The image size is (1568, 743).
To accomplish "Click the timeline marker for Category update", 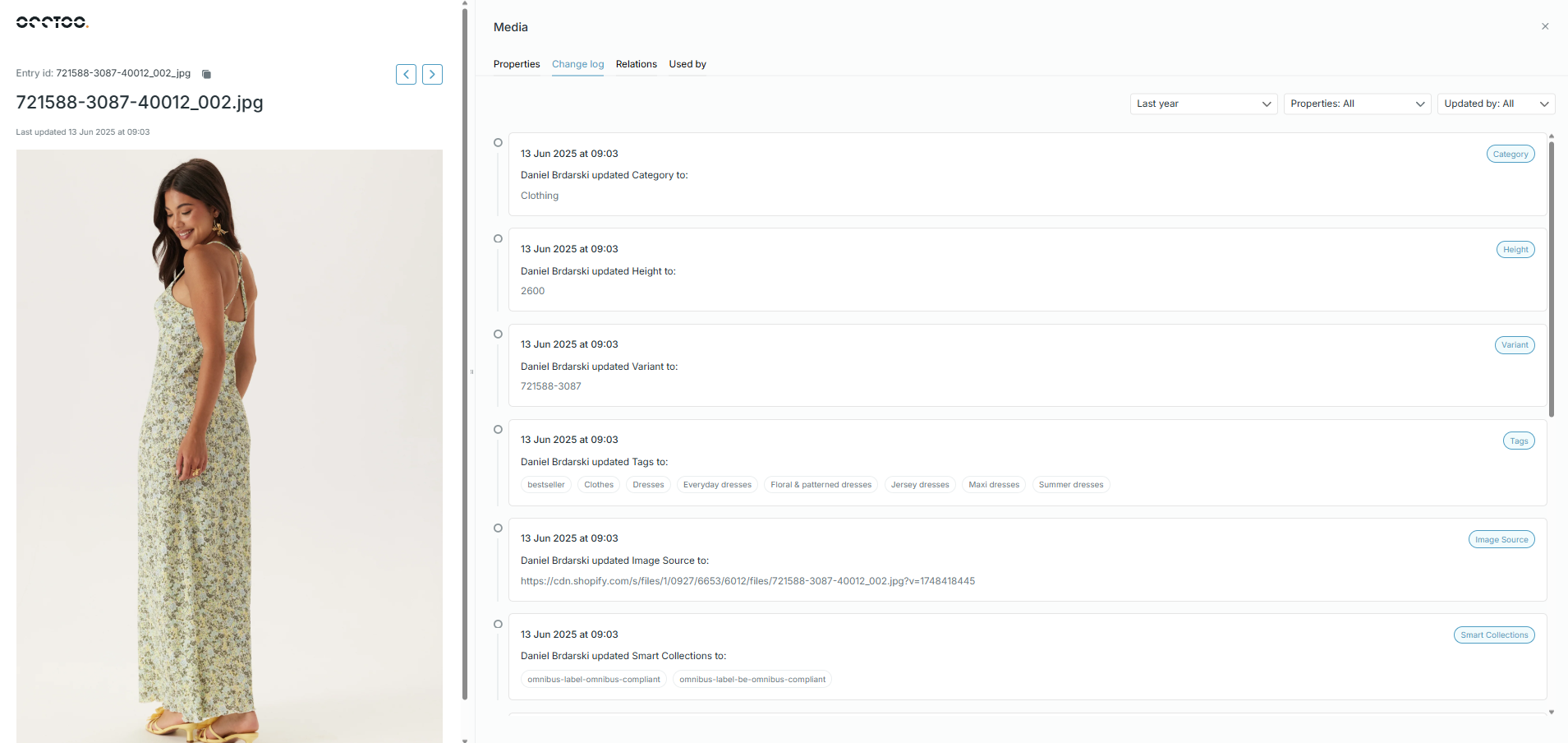I will pyautogui.click(x=498, y=143).
